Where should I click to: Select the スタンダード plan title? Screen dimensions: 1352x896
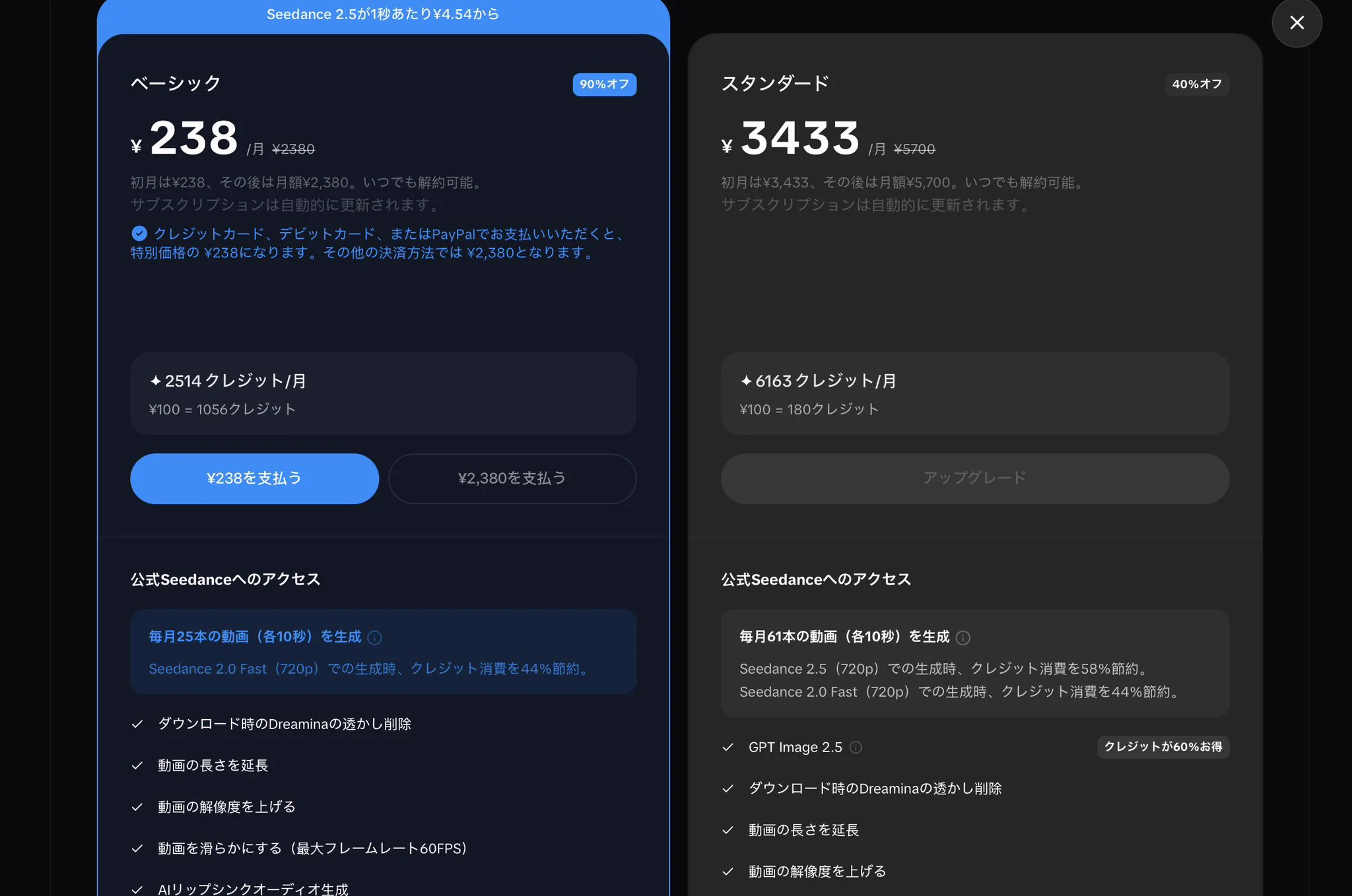(x=775, y=83)
